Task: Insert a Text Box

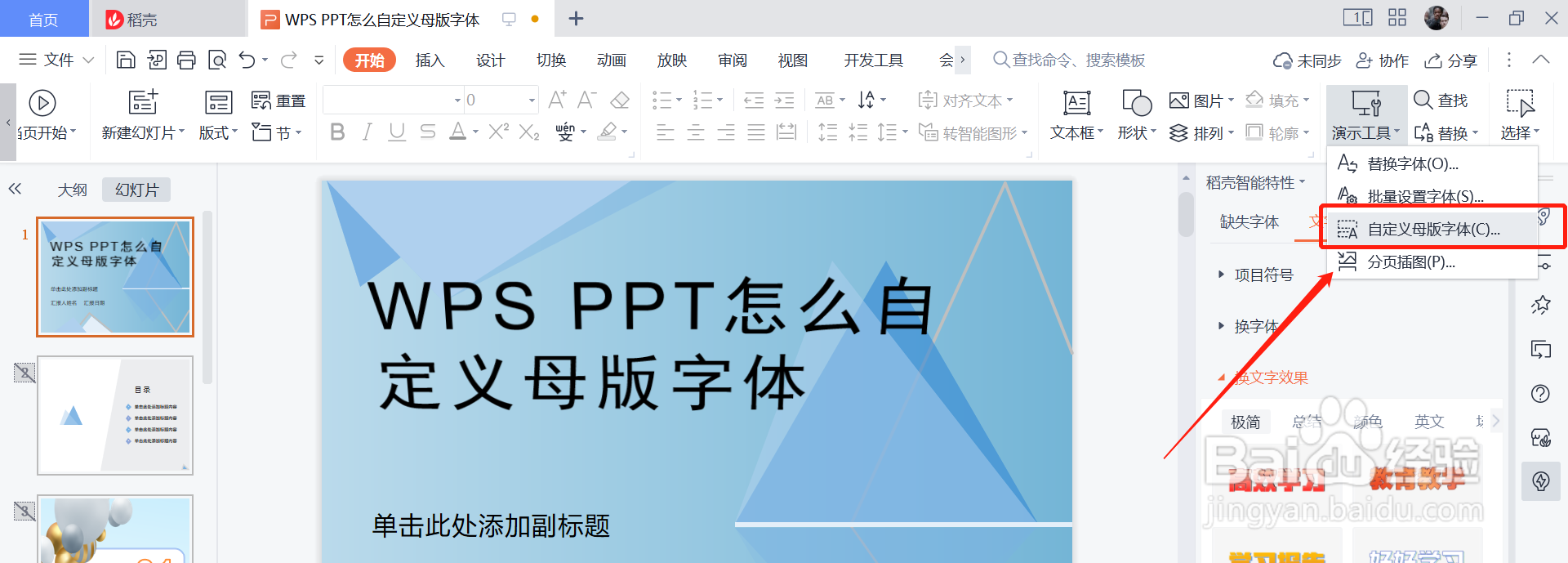Action: coord(1076,115)
